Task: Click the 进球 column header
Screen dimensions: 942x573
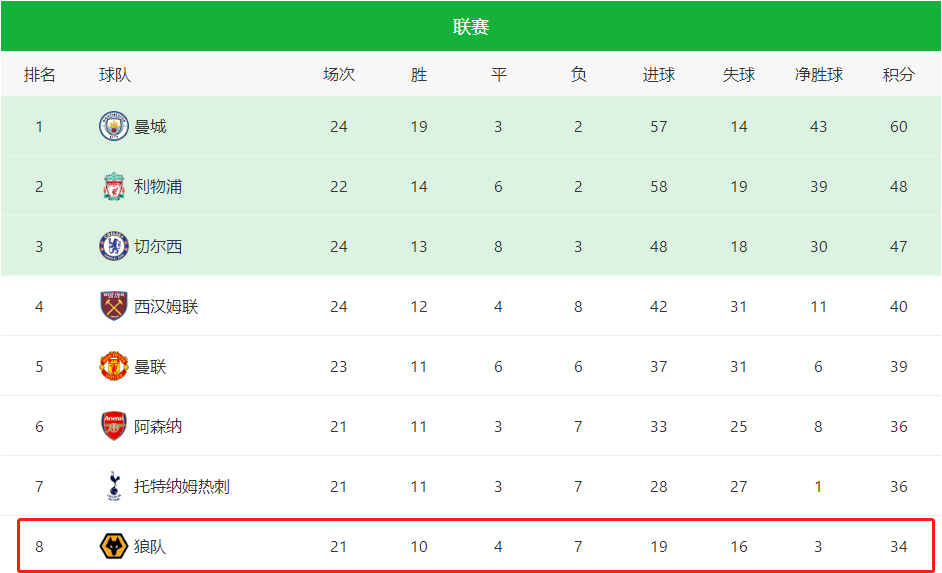Action: tap(659, 74)
